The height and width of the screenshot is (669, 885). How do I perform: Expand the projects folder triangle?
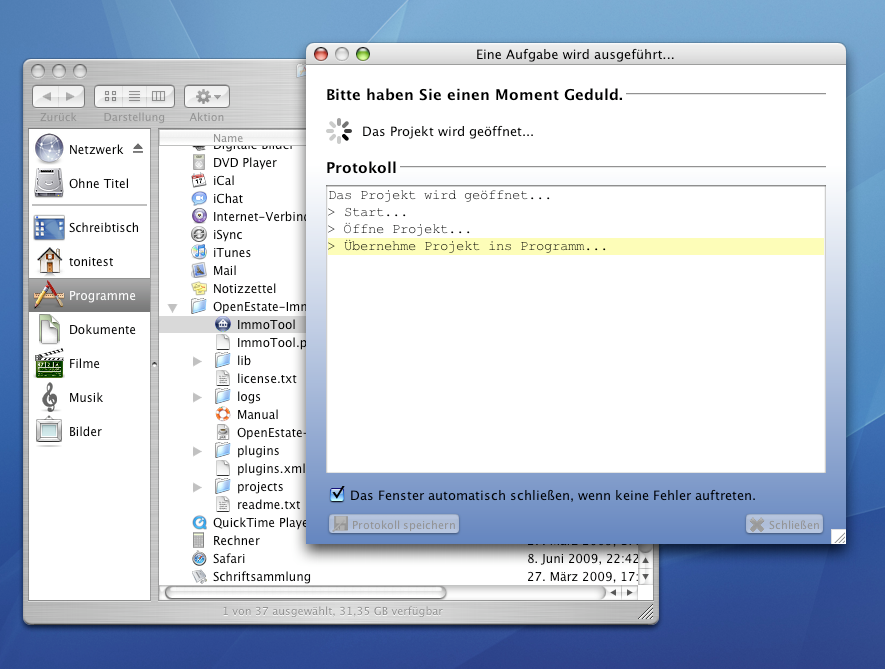197,487
